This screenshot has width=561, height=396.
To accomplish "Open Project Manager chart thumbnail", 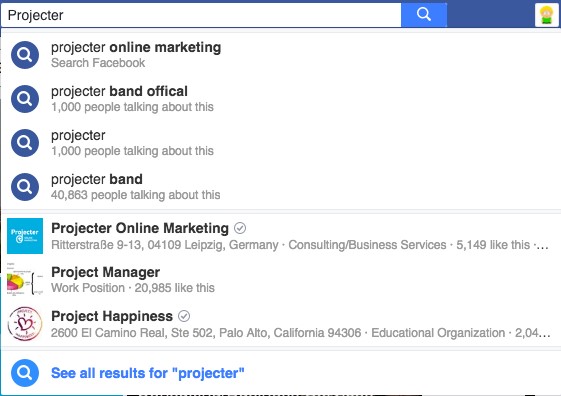I will (x=25, y=279).
